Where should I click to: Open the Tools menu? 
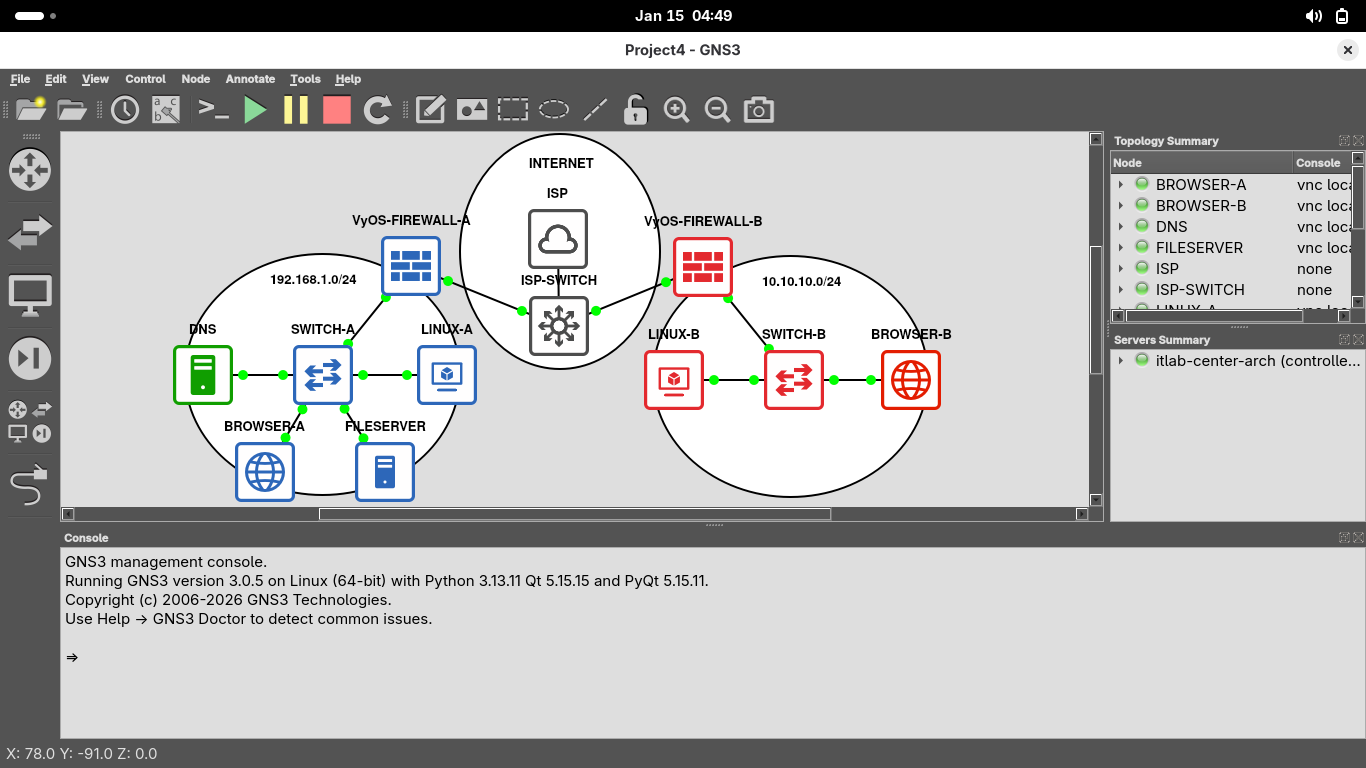point(305,79)
